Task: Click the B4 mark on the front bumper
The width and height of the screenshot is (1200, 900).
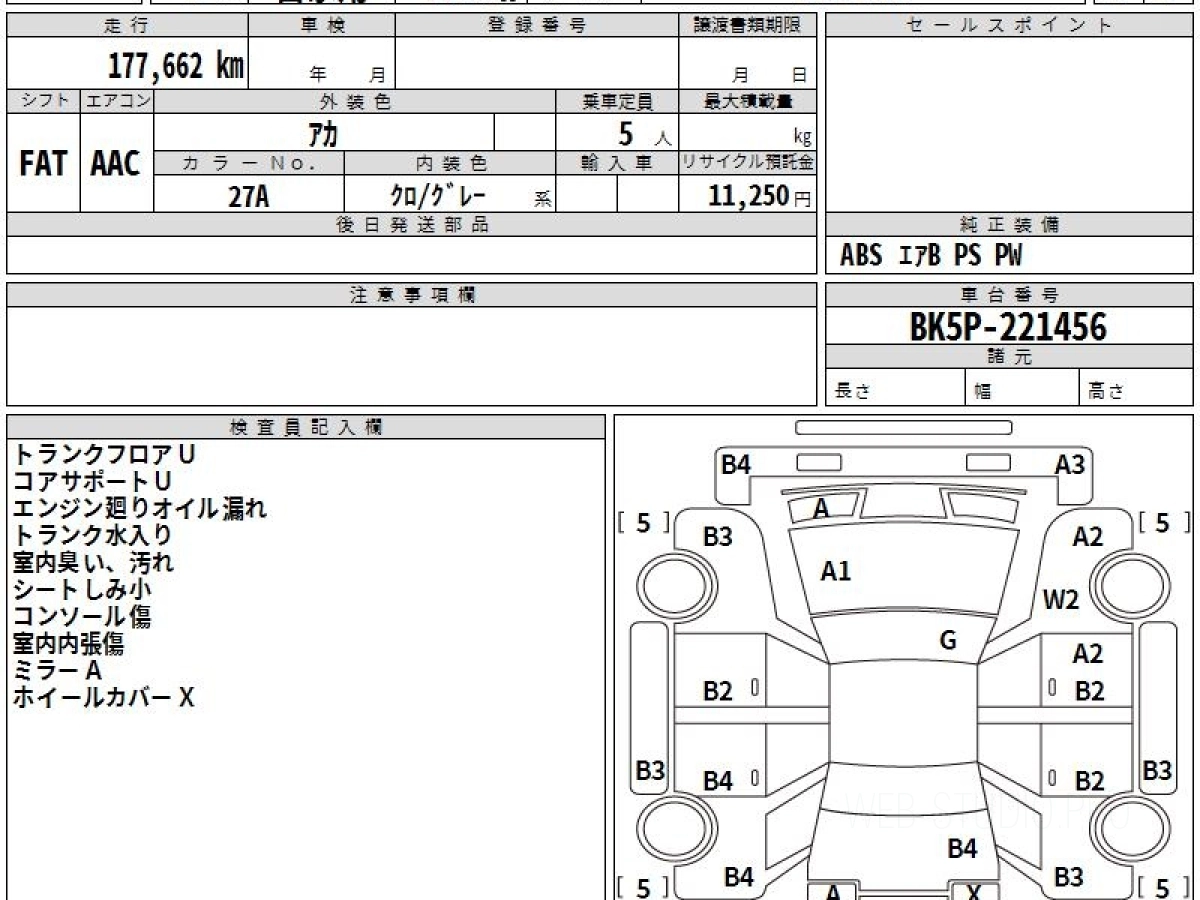Action: (x=736, y=464)
